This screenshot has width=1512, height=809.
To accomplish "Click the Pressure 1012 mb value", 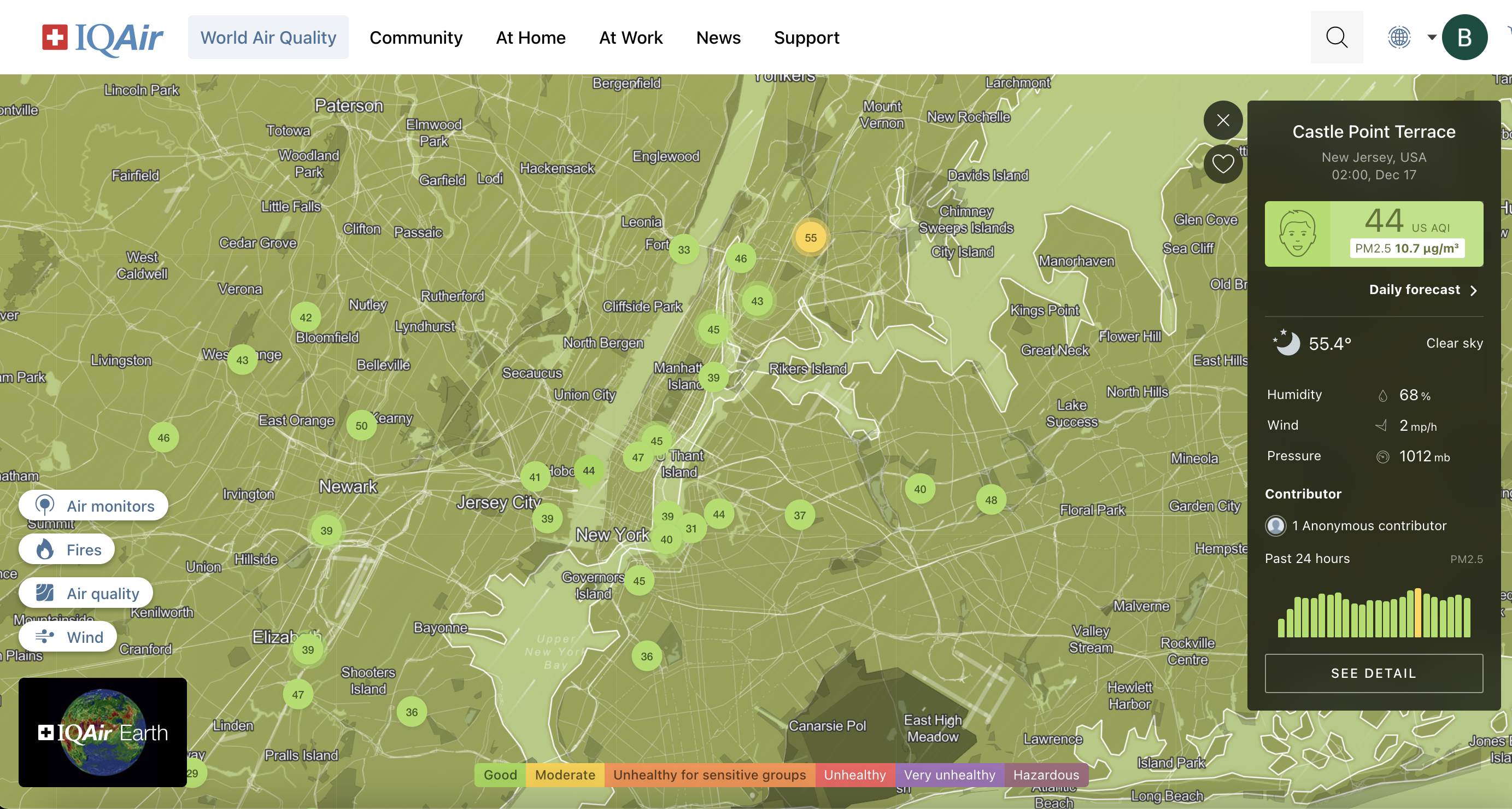I will tap(1424, 456).
